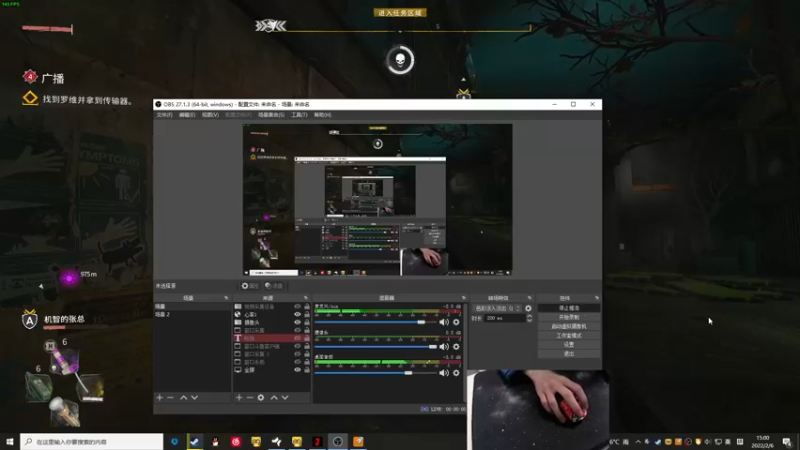Click the Exit (退出) button in Controls
800x450 pixels.
coord(569,354)
